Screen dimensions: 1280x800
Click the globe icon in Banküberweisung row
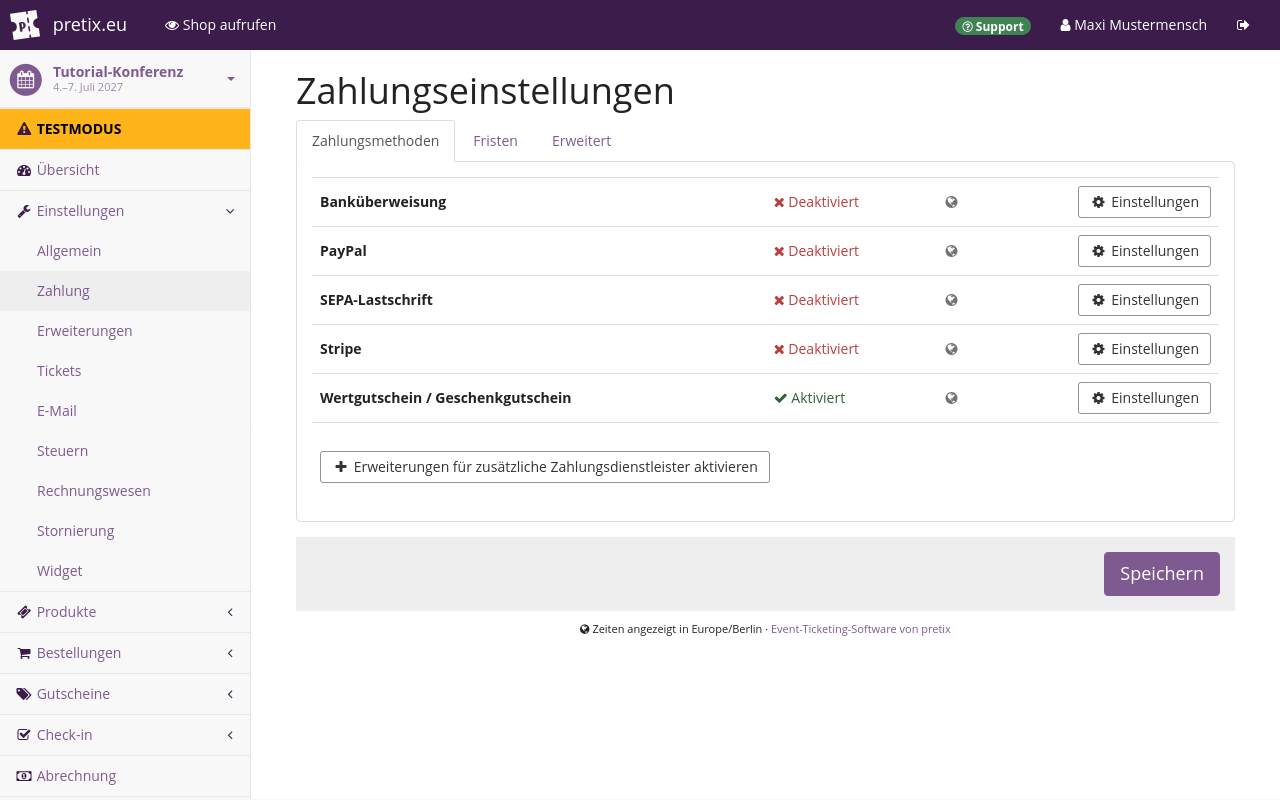click(x=951, y=202)
